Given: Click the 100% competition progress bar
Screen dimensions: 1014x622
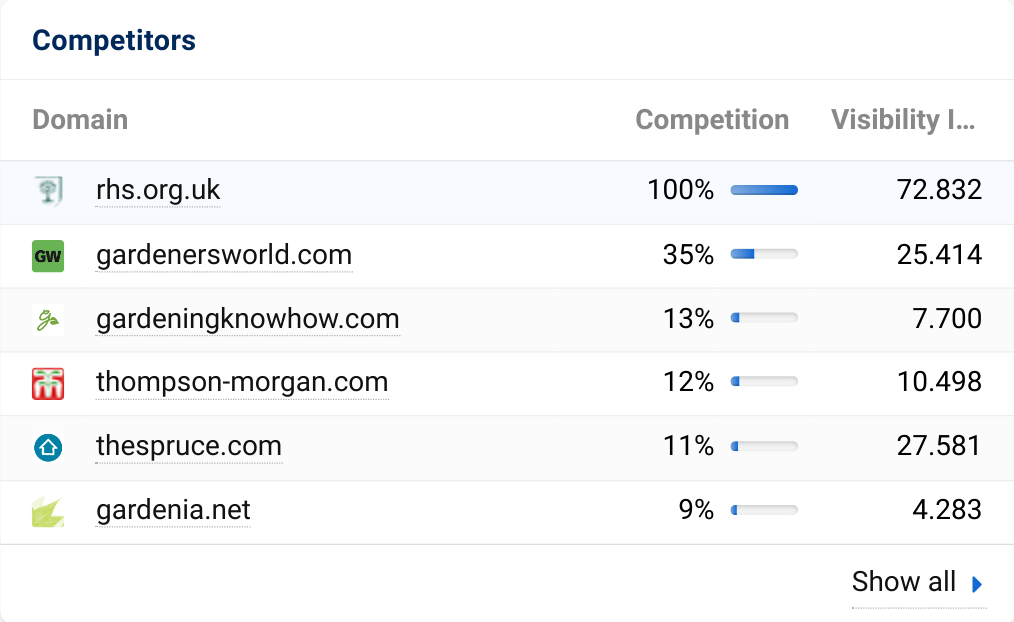Looking at the screenshot, I should (763, 189).
